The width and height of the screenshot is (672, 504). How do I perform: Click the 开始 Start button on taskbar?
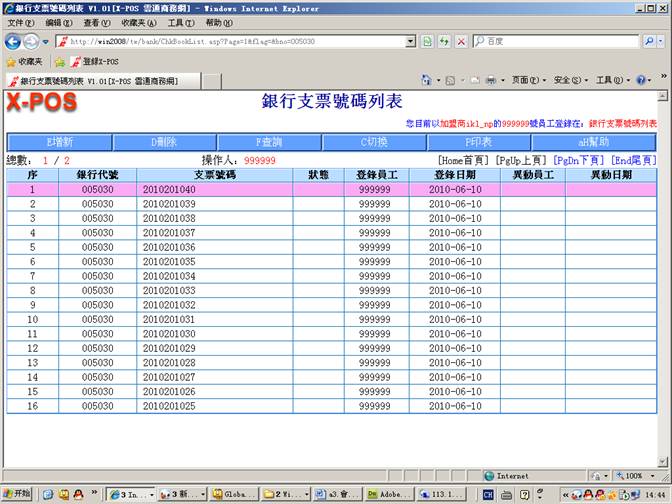17,494
